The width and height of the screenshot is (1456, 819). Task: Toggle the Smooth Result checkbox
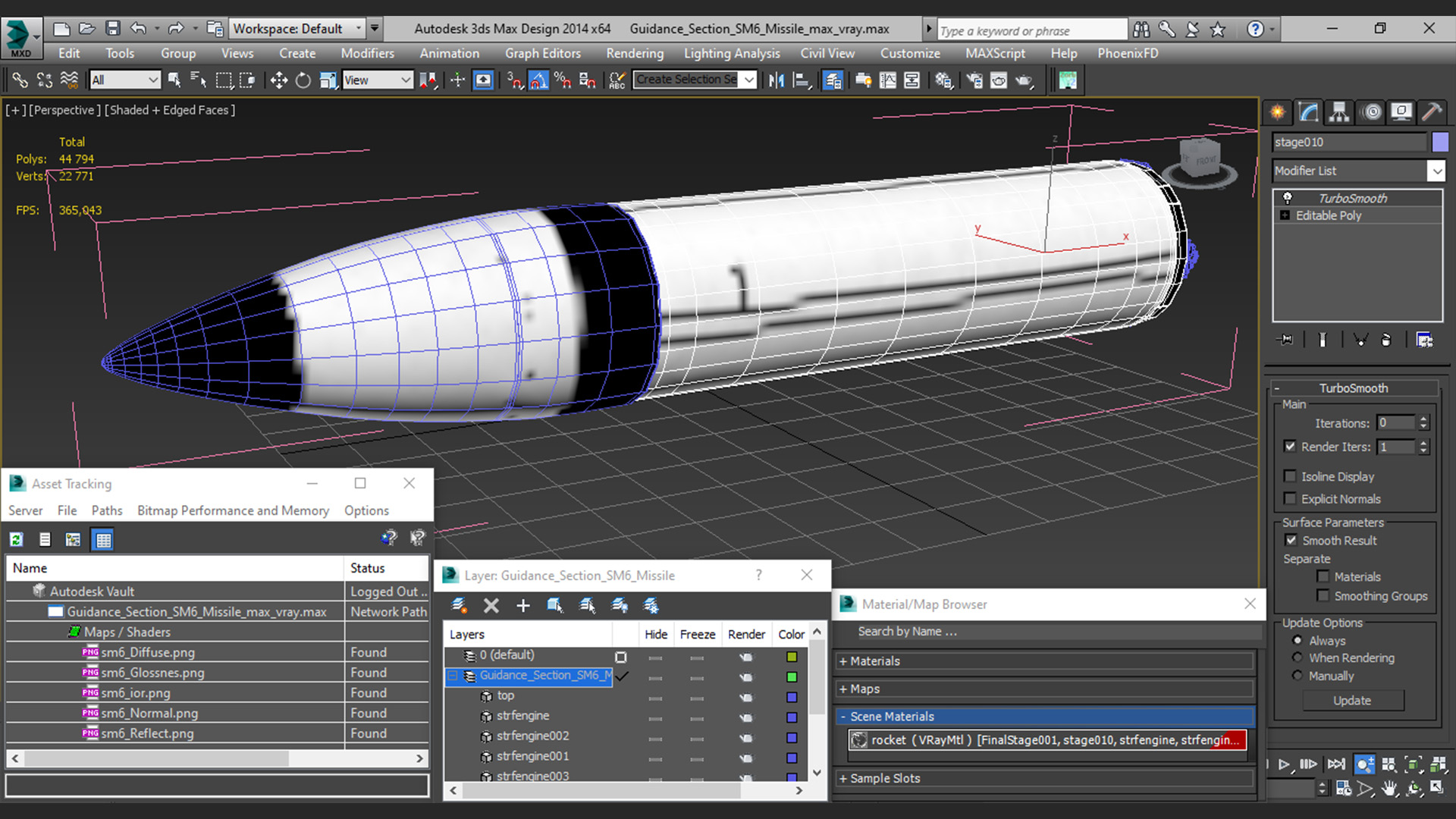click(1291, 540)
